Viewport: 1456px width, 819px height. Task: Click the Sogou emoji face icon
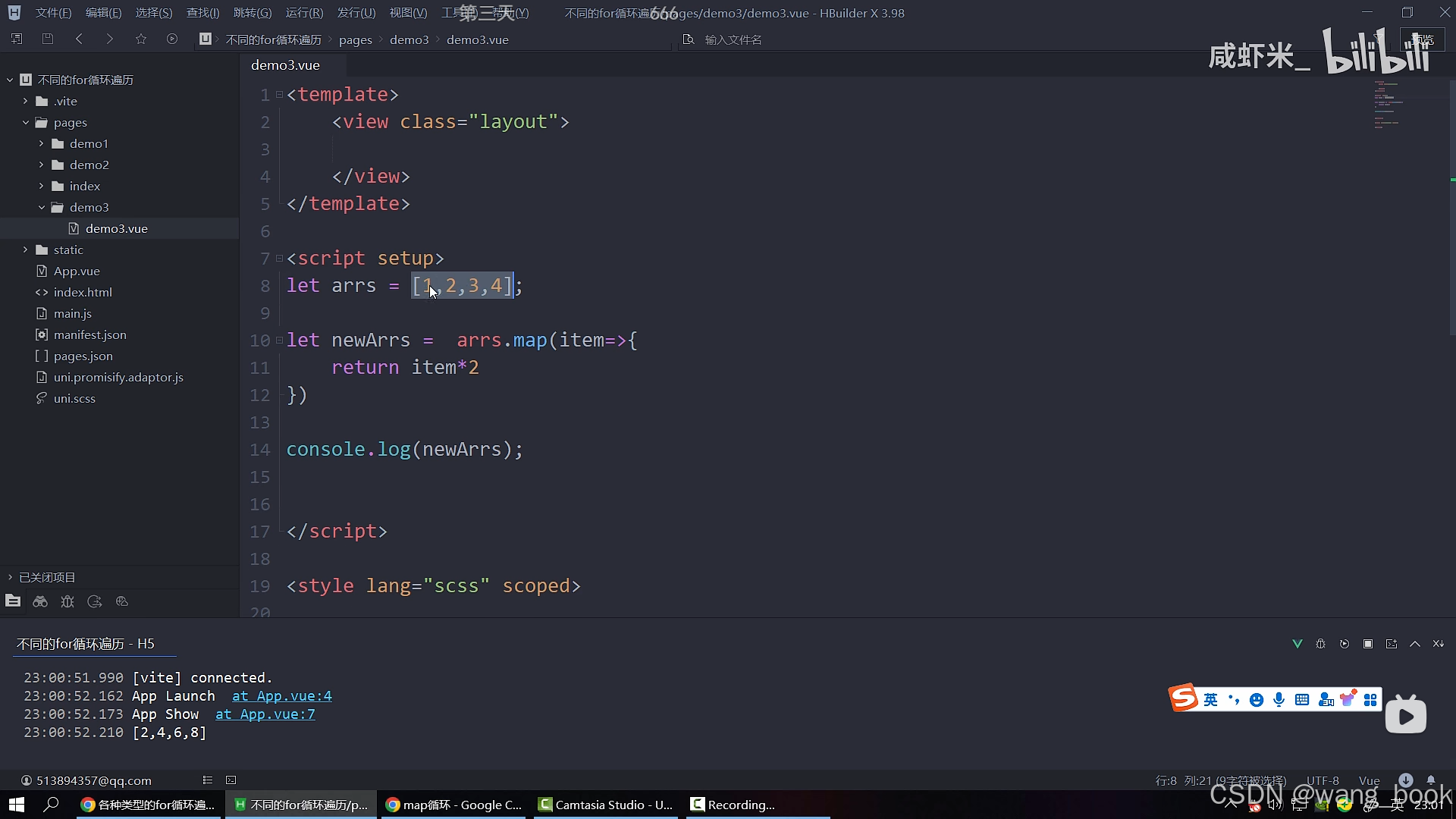(1257, 700)
